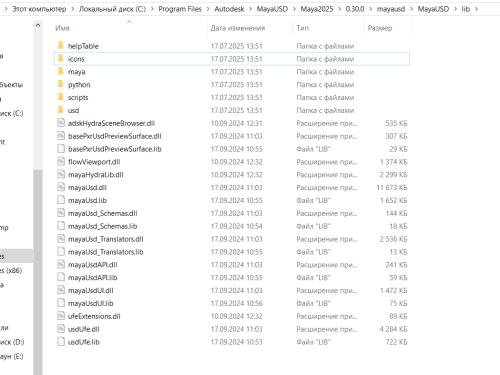Click the scripts folder icon

60,97
